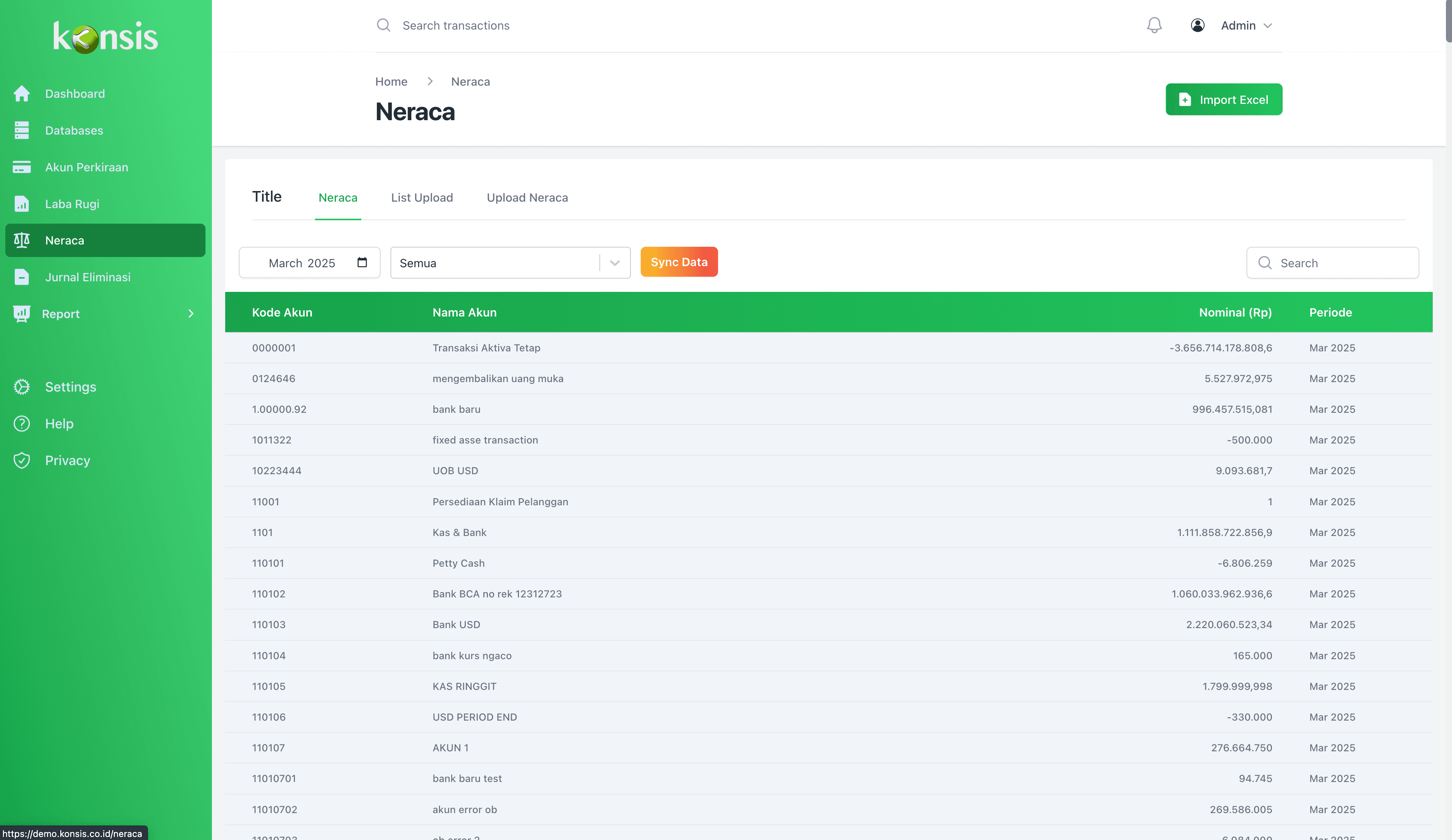This screenshot has width=1452, height=840.
Task: Click the Settings gear icon
Action: pos(22,387)
